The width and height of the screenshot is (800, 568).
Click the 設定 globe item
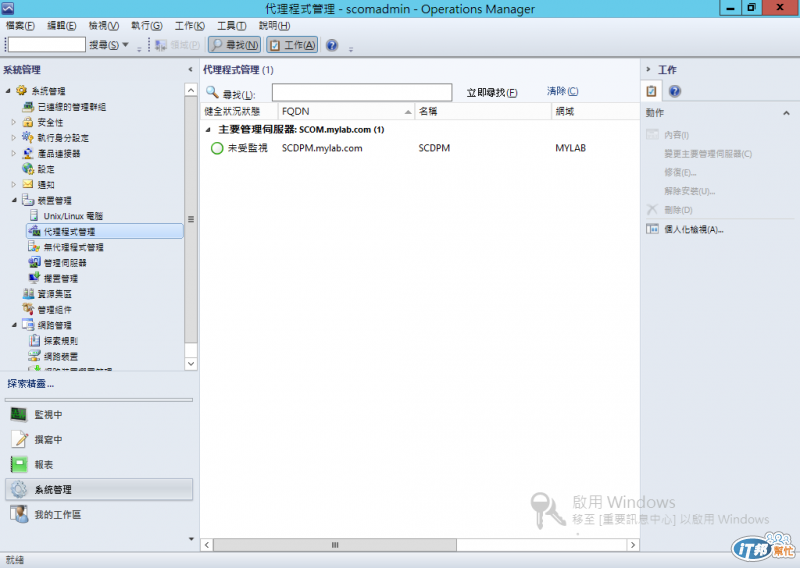click(45, 169)
